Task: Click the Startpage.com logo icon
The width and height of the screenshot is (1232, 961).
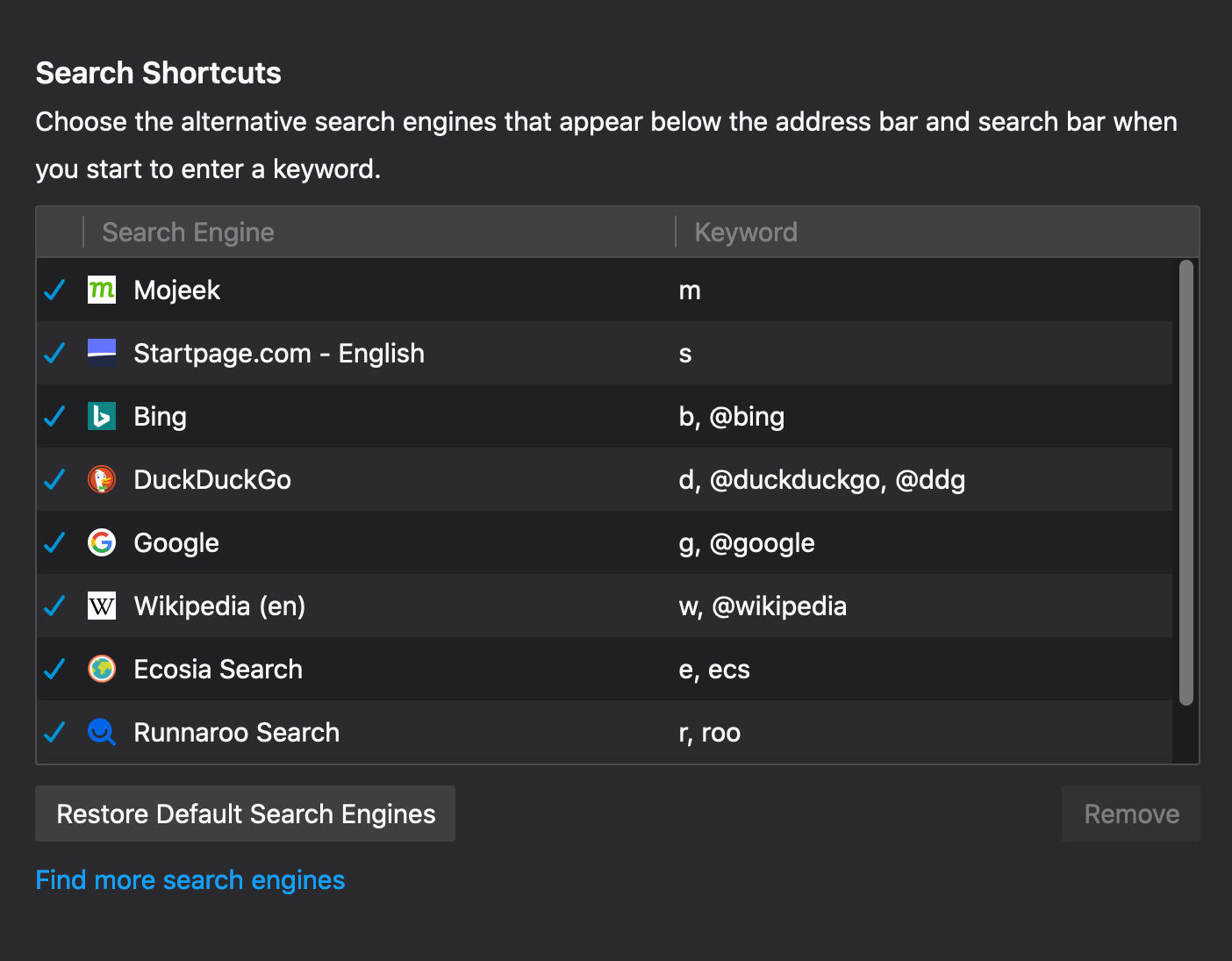Action: [102, 353]
